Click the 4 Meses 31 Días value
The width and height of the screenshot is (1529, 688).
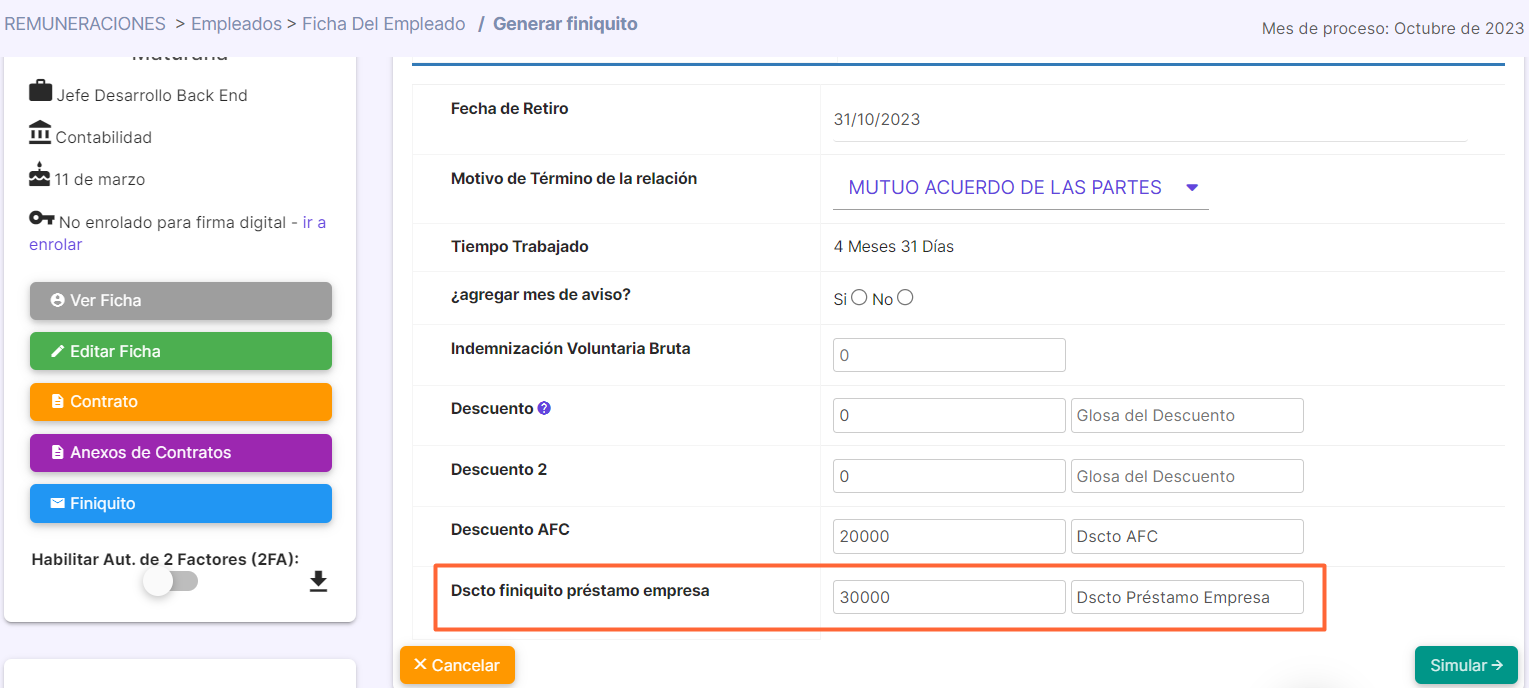point(894,246)
